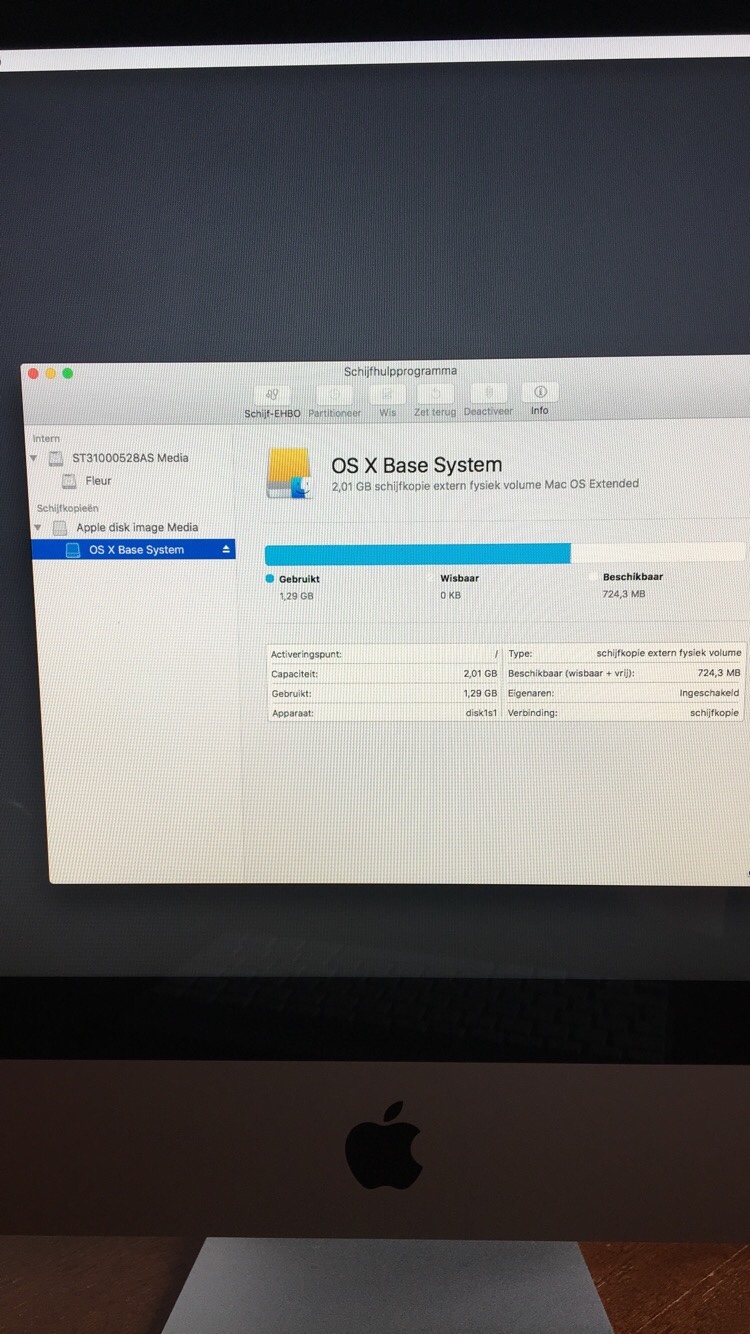Click the Type schijfkopie extern fysiek volume row

625,653
